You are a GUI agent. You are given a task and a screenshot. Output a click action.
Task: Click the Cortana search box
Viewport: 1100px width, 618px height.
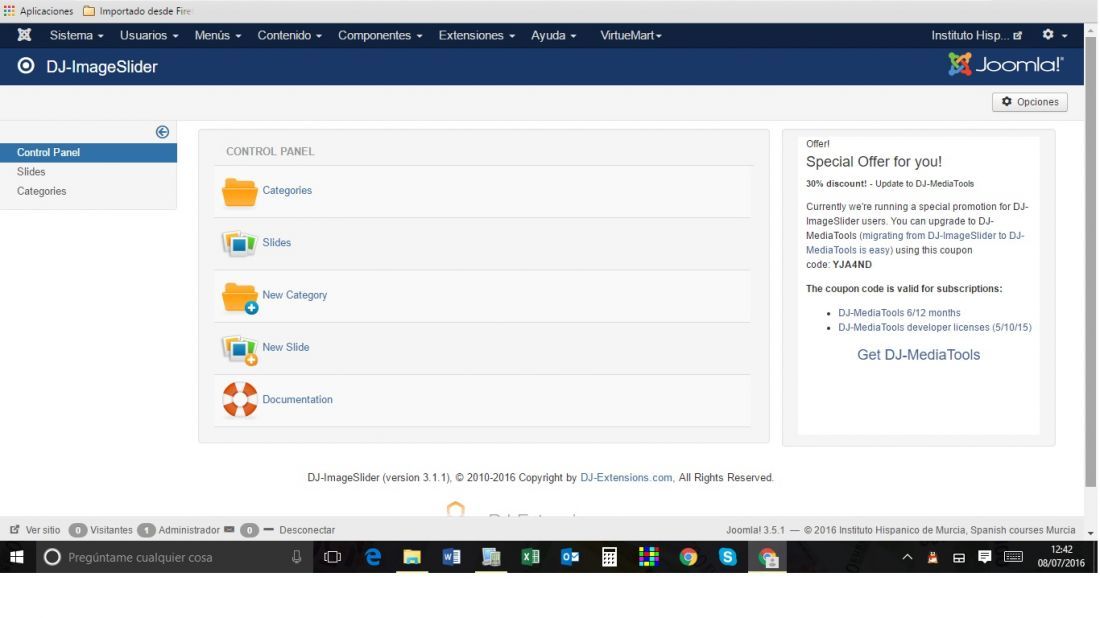click(174, 557)
